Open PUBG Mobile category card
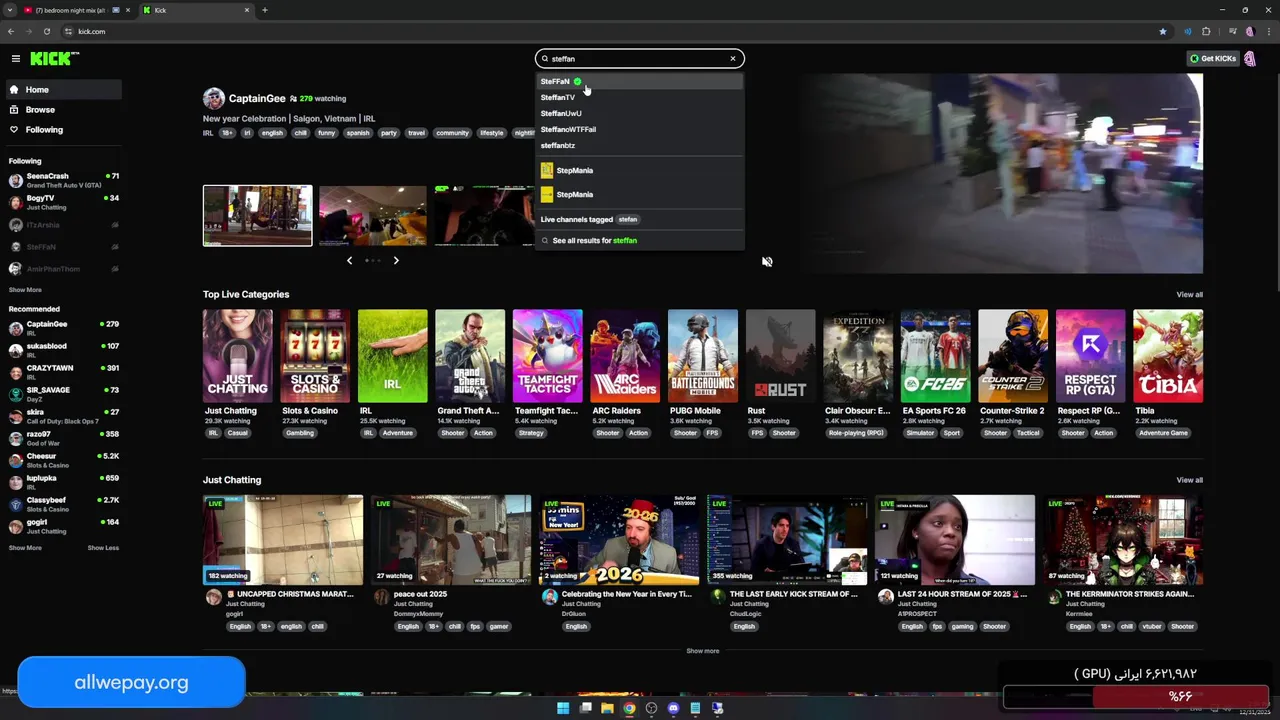Screen dimensions: 1280x720 (x=703, y=357)
